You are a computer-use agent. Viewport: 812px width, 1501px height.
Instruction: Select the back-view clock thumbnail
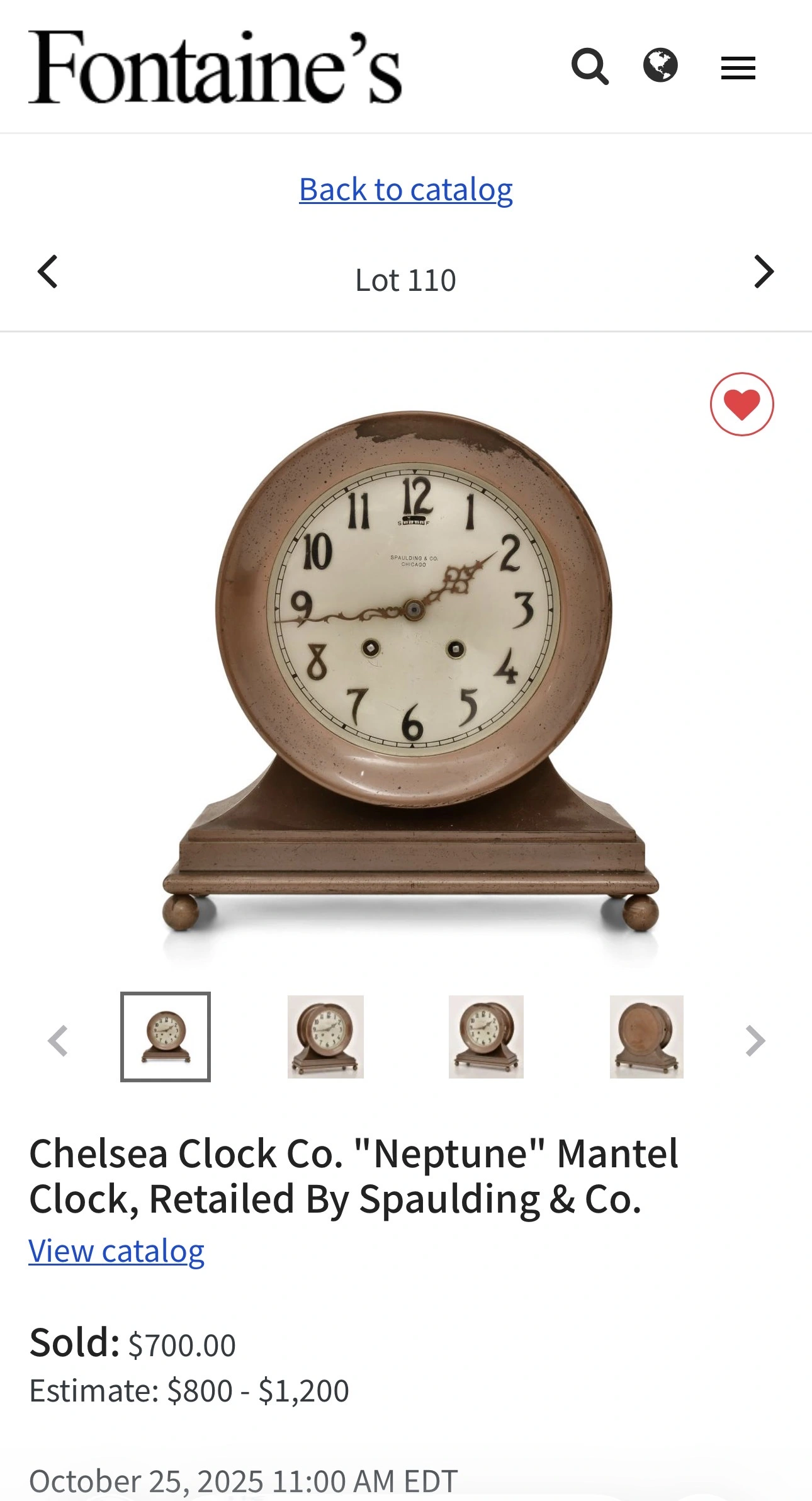[x=646, y=1037]
